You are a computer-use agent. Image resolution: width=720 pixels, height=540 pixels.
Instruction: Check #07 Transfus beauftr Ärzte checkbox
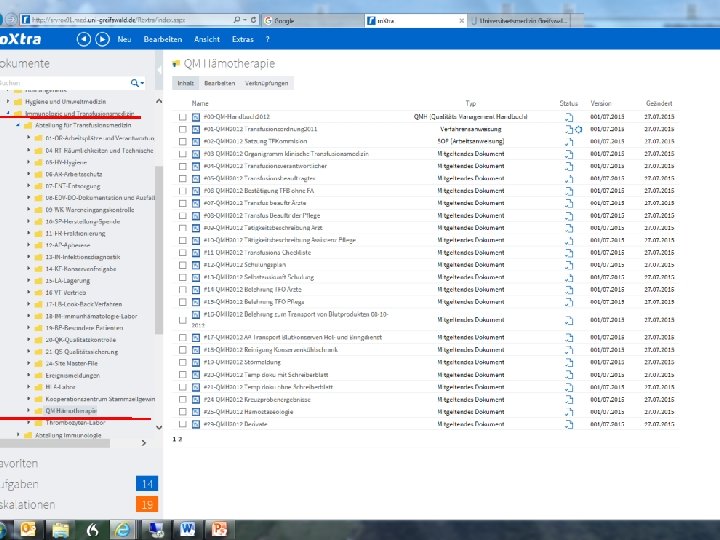(183, 203)
